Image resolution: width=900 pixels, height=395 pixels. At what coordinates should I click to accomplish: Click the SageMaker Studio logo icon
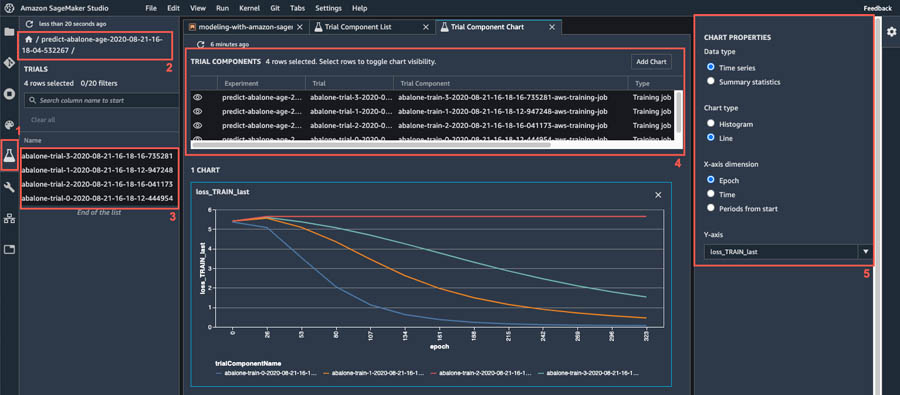(9, 9)
